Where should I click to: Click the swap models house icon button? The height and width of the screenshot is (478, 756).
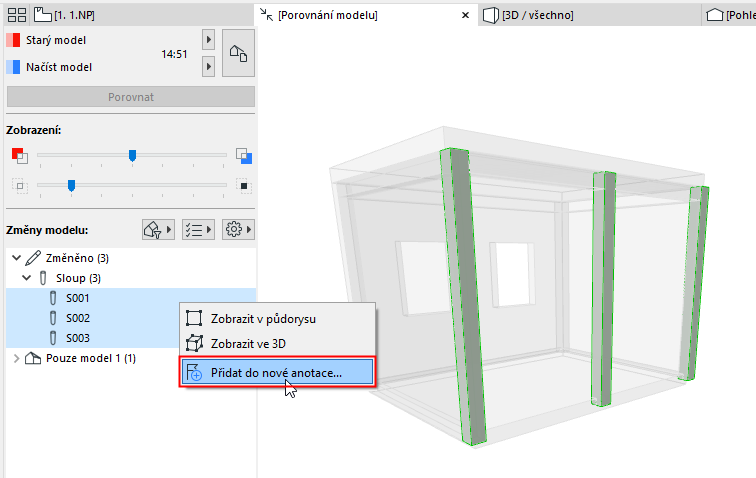tap(238, 53)
